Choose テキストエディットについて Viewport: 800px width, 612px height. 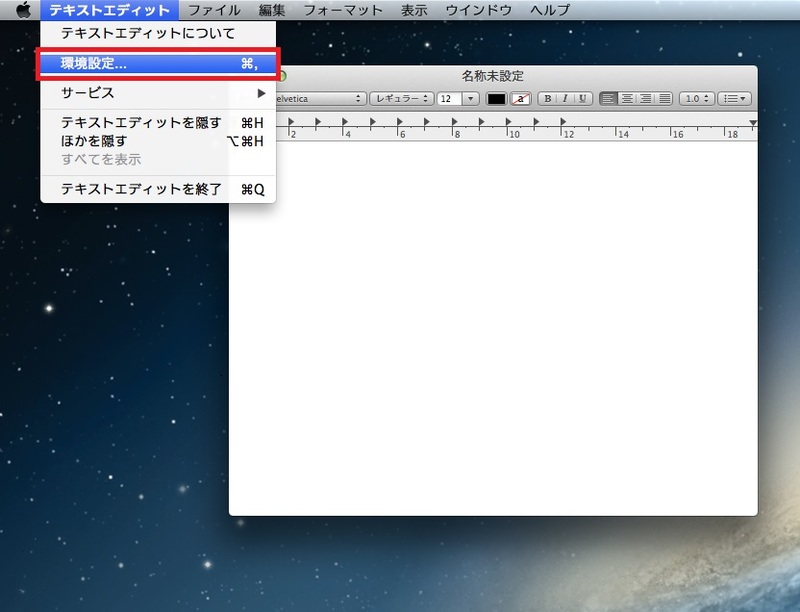pyautogui.click(x=158, y=34)
